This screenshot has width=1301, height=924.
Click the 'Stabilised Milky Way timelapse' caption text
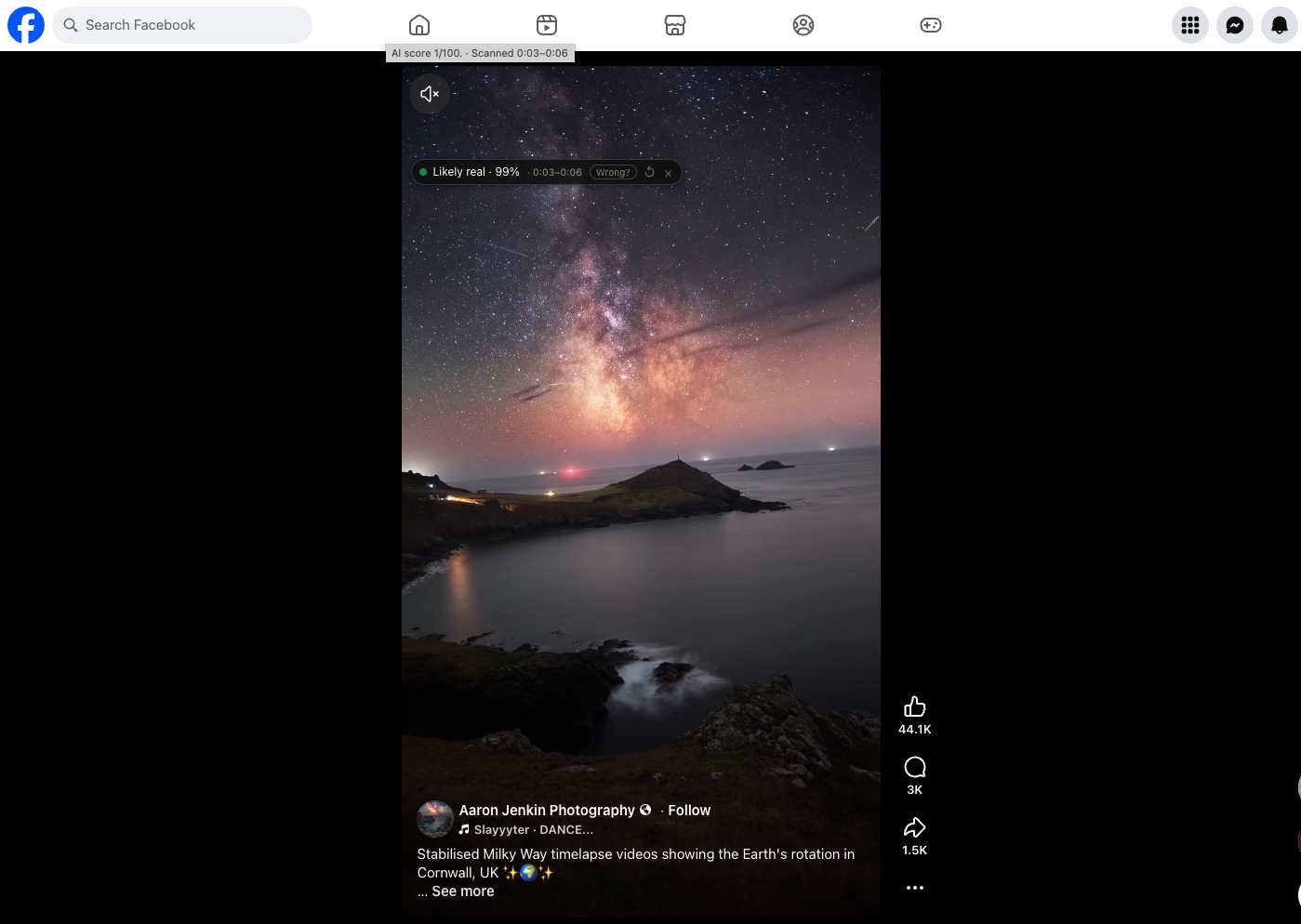click(636, 864)
